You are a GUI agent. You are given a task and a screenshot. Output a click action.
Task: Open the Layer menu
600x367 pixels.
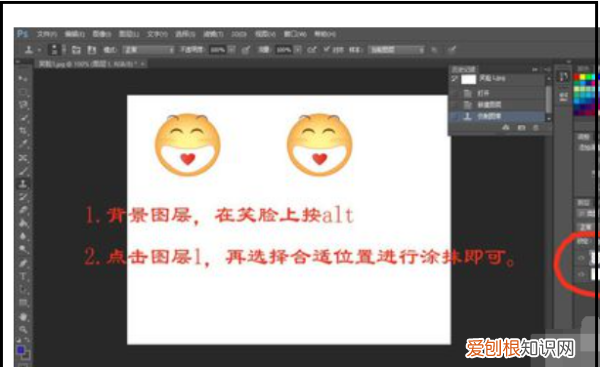point(129,34)
